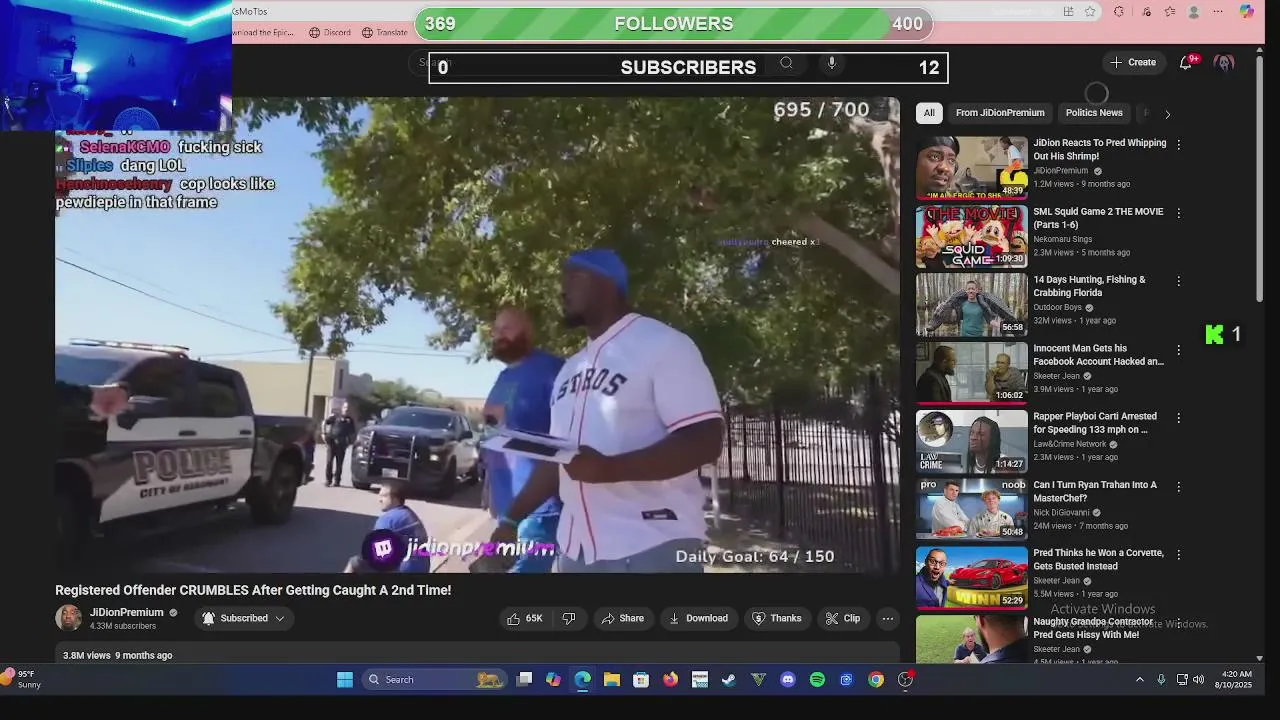Open browser extensions puzzle icon
The image size is (1280, 720).
click(1119, 12)
